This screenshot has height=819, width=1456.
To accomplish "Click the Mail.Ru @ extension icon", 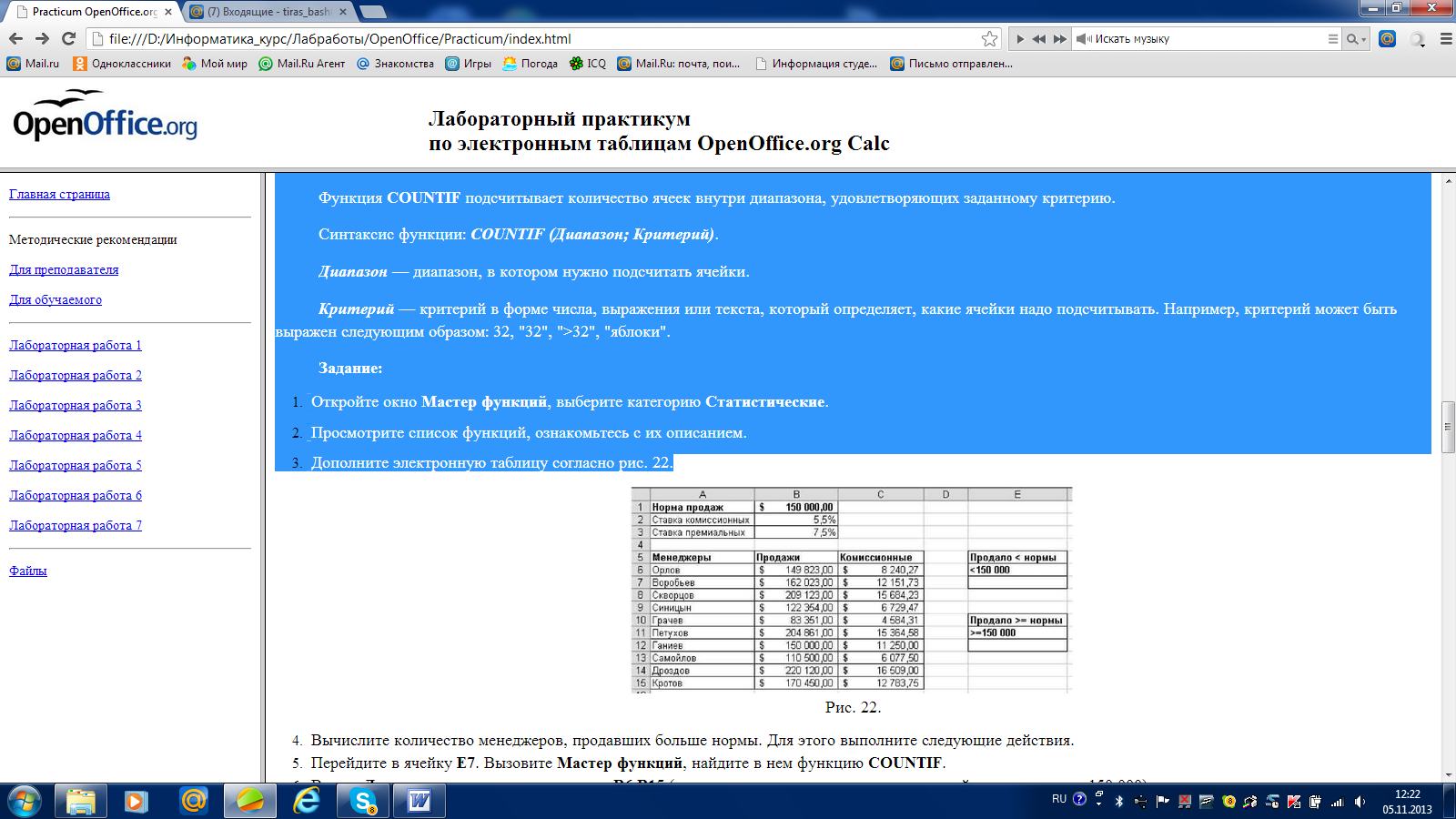I will 1387,38.
